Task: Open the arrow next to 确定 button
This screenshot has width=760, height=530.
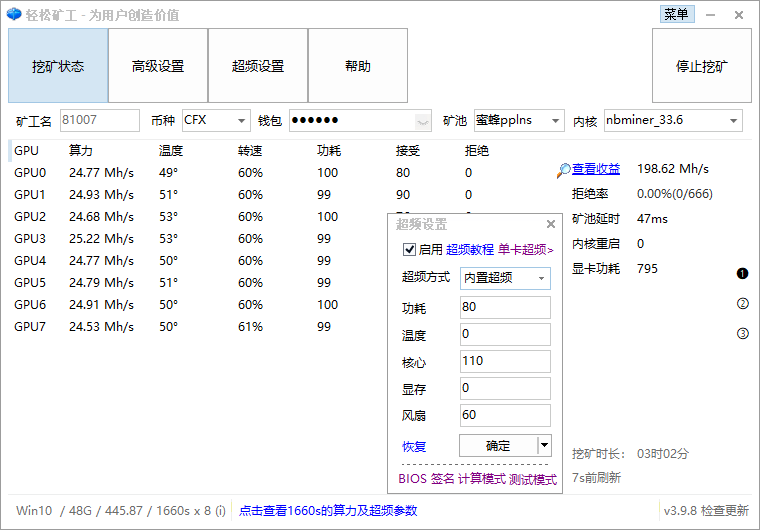Action: pos(544,446)
